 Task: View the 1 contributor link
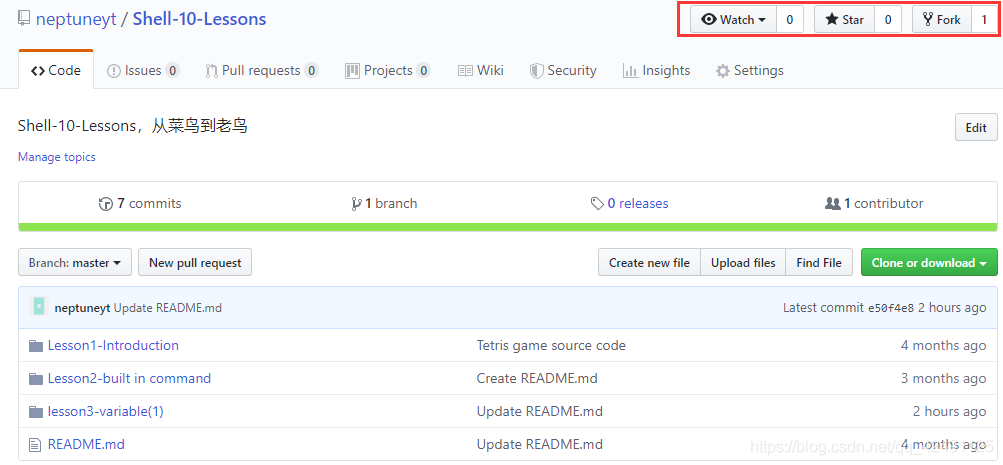(x=874, y=203)
